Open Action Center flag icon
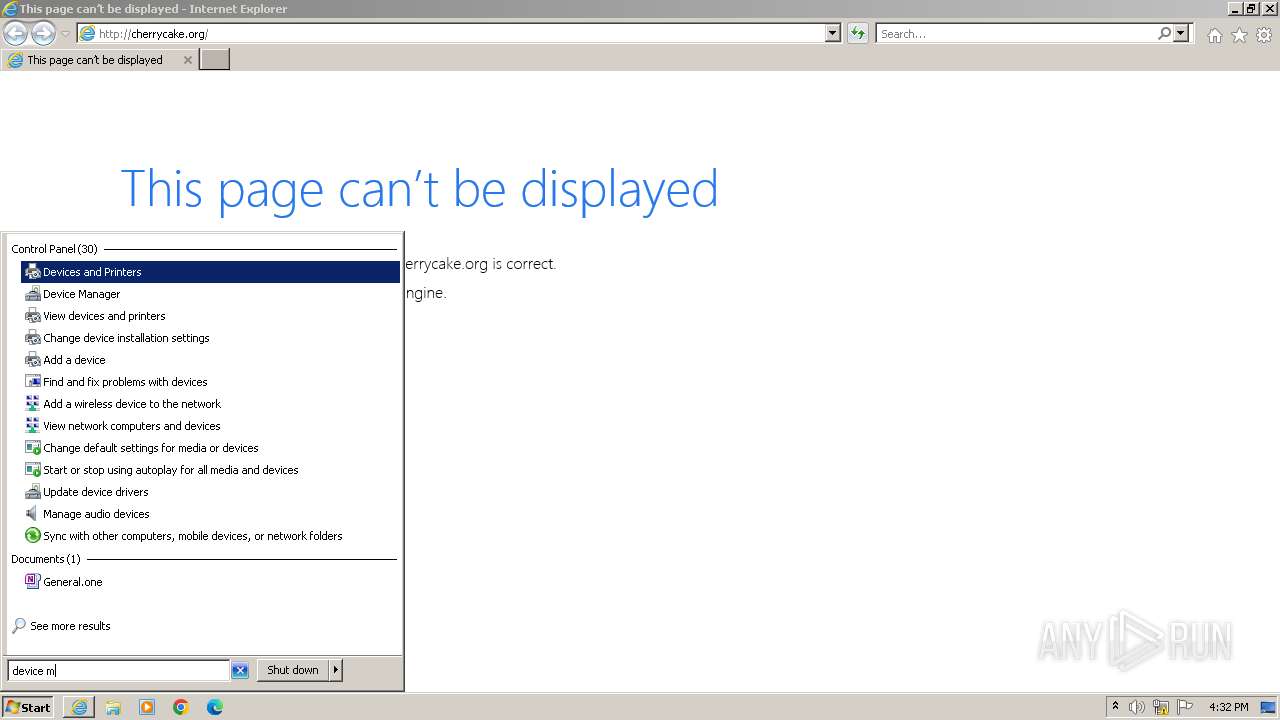1280x720 pixels. click(1185, 707)
